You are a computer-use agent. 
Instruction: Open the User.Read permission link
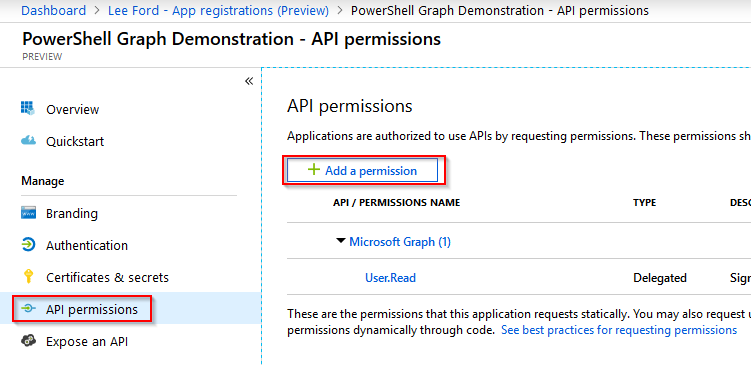pyautogui.click(x=390, y=277)
